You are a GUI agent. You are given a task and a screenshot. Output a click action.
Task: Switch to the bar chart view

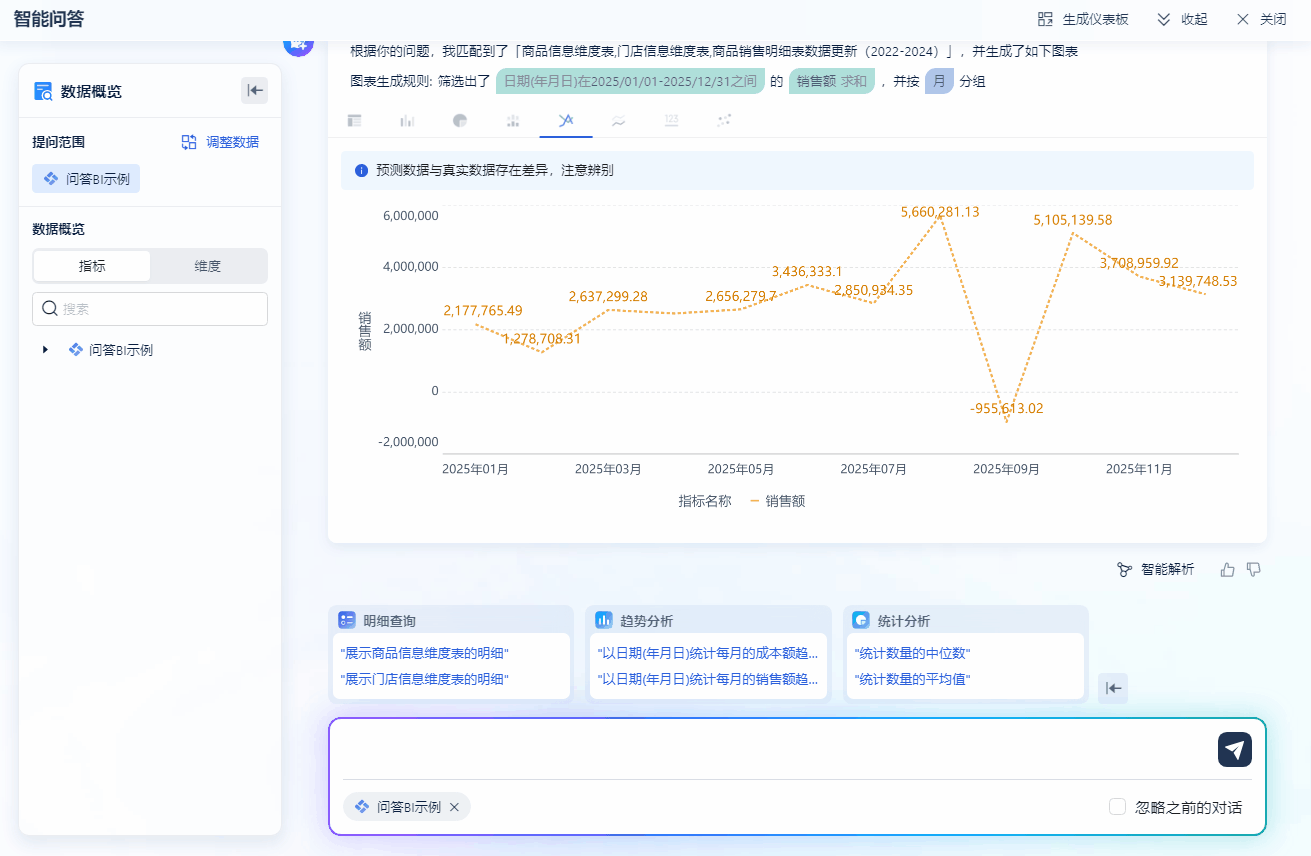point(407,121)
